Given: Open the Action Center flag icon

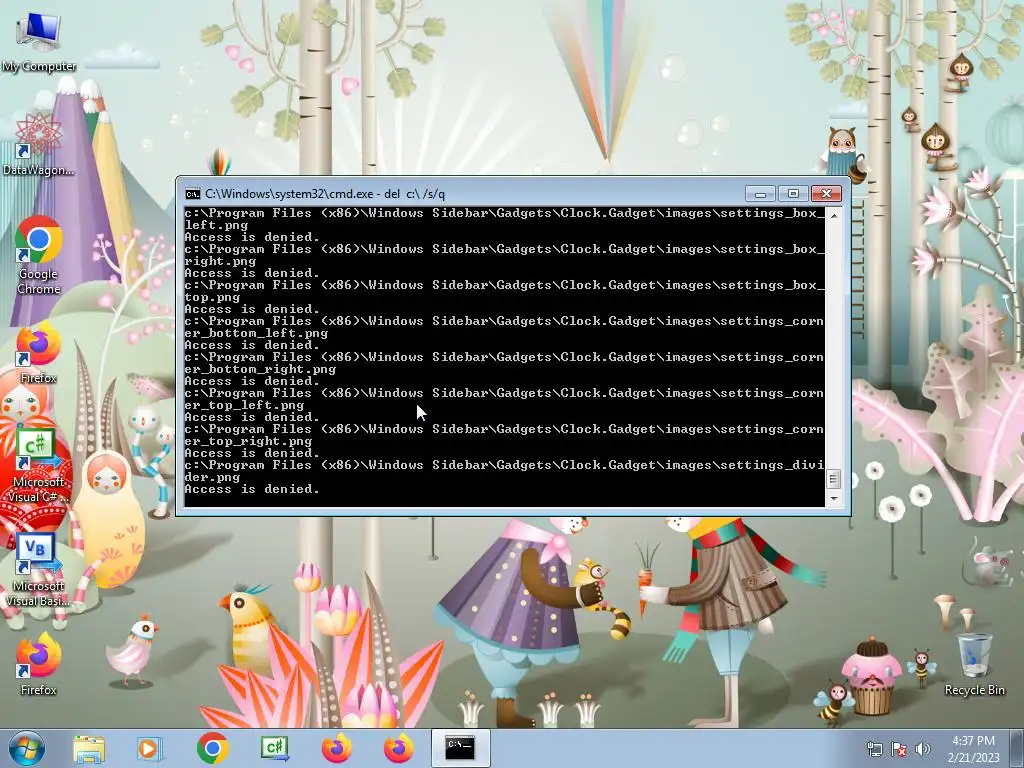Looking at the screenshot, I should [899, 749].
